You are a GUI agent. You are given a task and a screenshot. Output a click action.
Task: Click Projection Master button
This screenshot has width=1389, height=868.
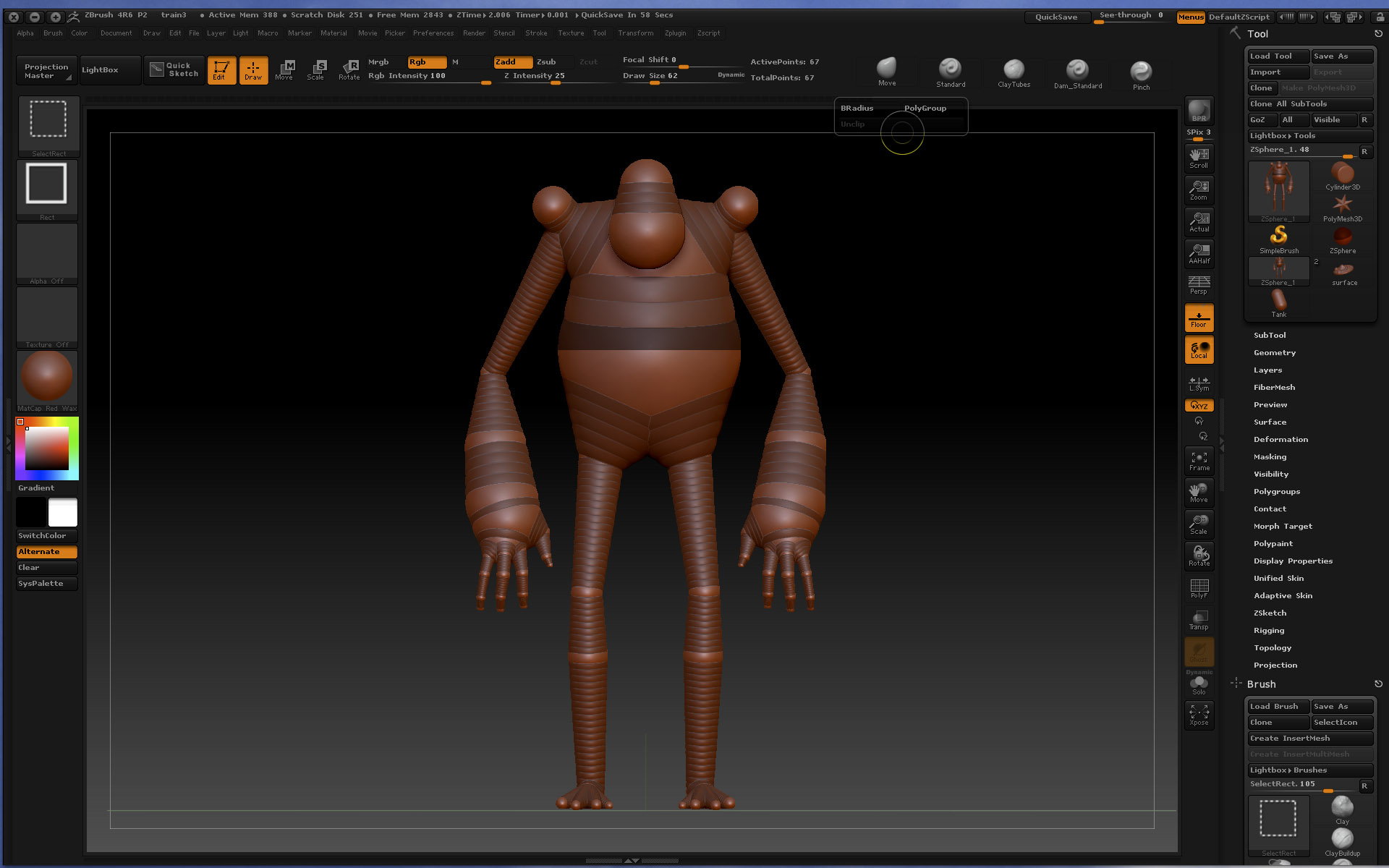(x=46, y=71)
